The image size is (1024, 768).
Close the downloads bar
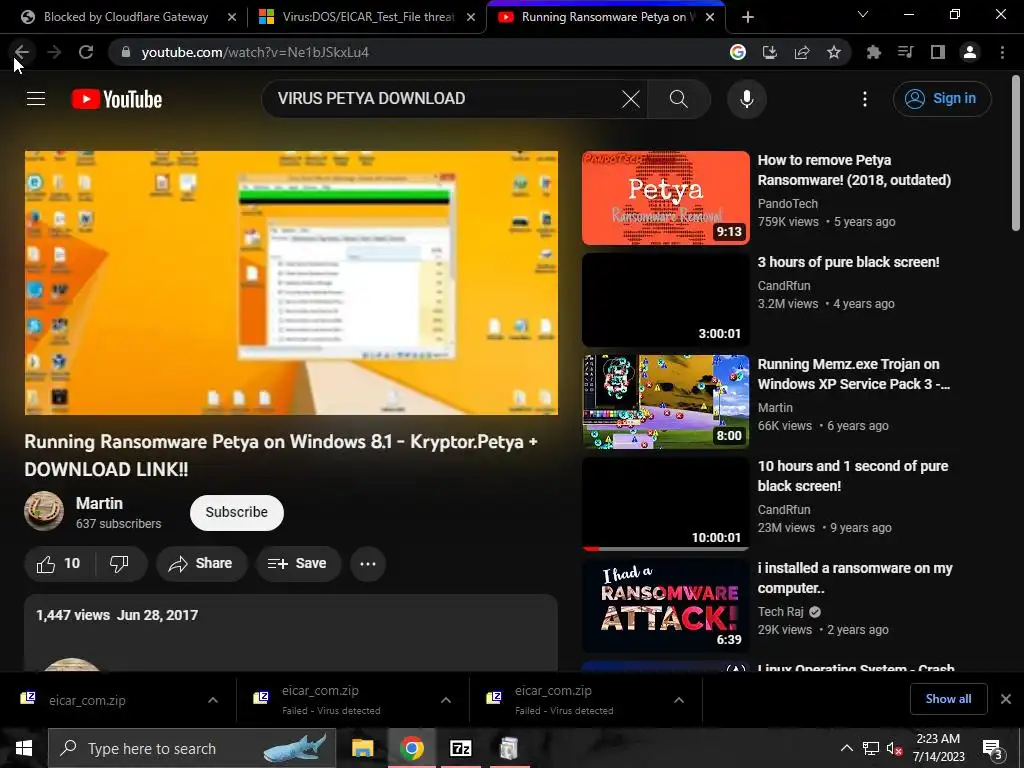1006,699
